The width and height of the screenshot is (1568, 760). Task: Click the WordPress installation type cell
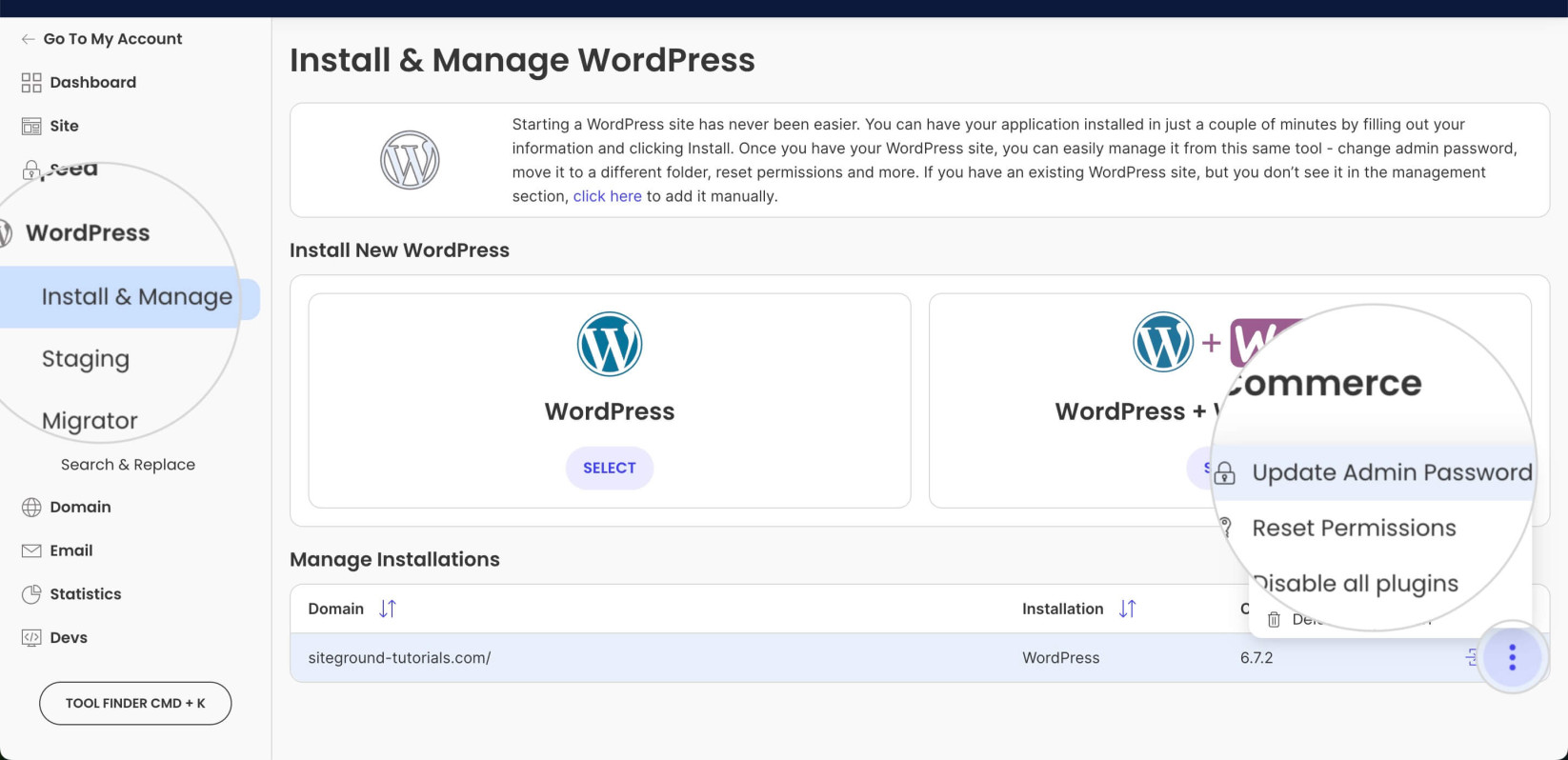(x=1060, y=657)
